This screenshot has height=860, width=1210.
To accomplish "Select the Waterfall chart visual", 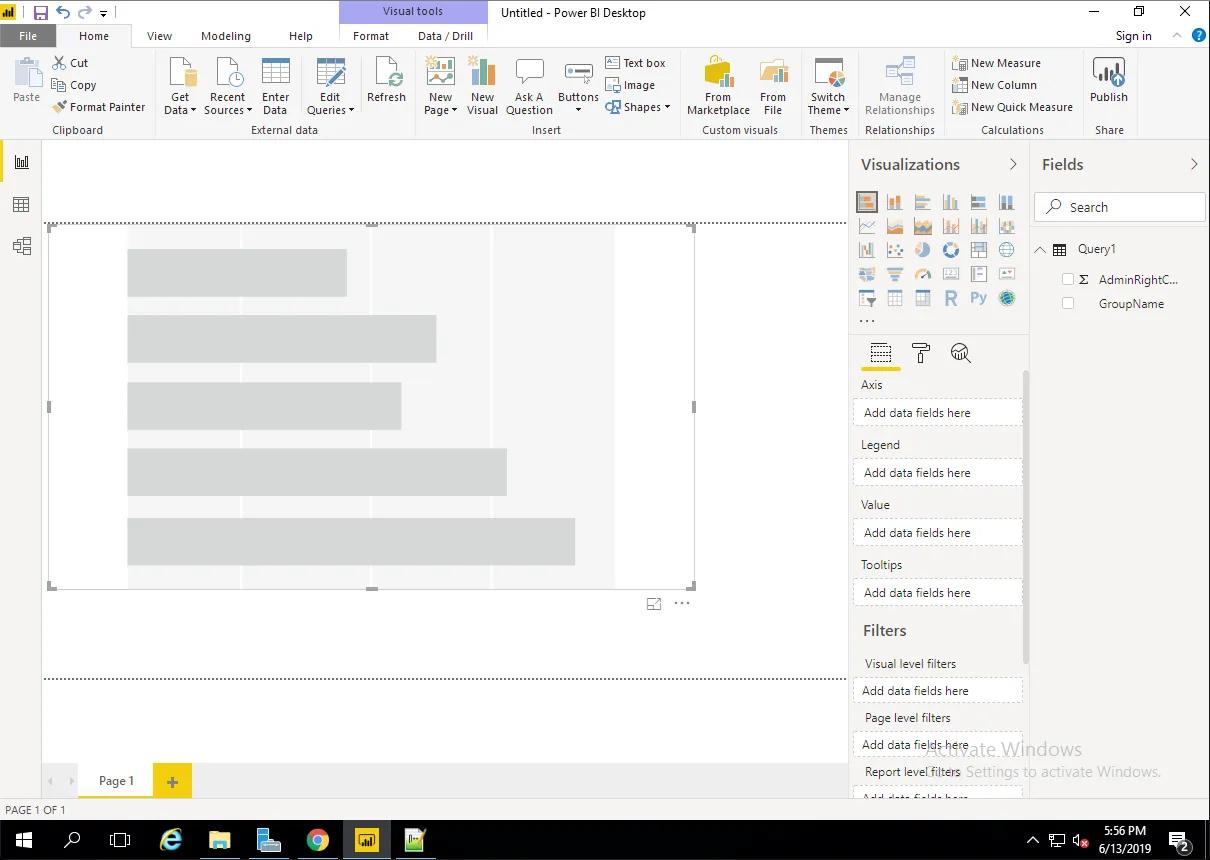I will pos(867,250).
